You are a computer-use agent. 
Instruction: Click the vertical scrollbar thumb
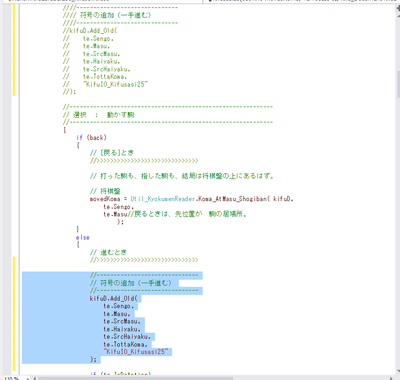coord(398,83)
